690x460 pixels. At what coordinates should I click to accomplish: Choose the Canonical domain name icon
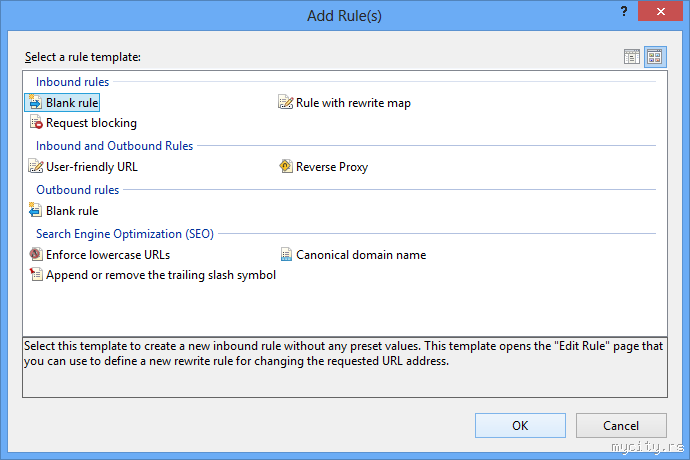coord(286,255)
